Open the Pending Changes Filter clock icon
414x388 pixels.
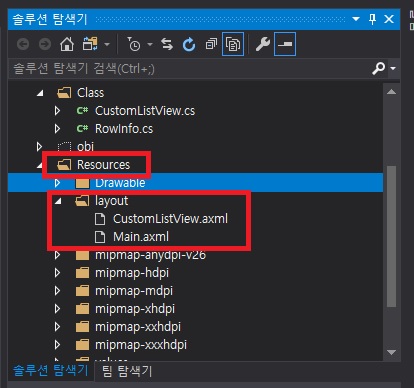click(134, 44)
